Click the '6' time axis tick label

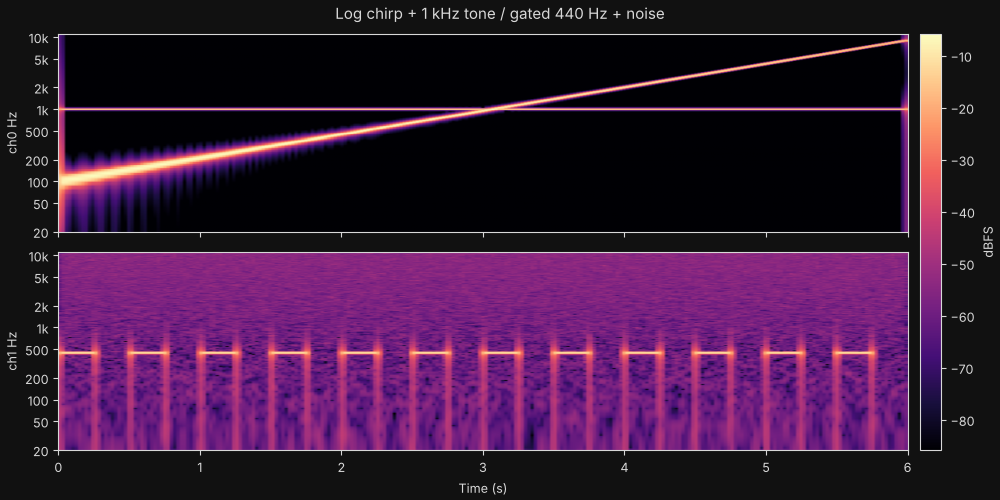908,468
